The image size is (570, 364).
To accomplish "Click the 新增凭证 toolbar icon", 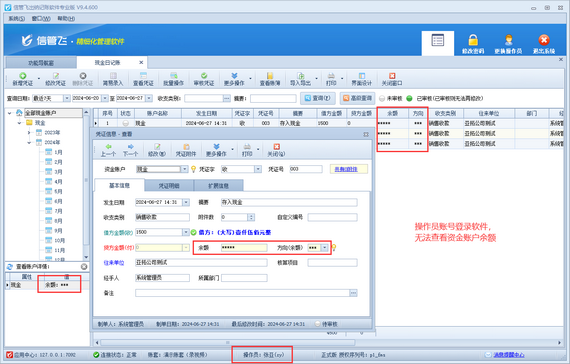I will point(23,76).
